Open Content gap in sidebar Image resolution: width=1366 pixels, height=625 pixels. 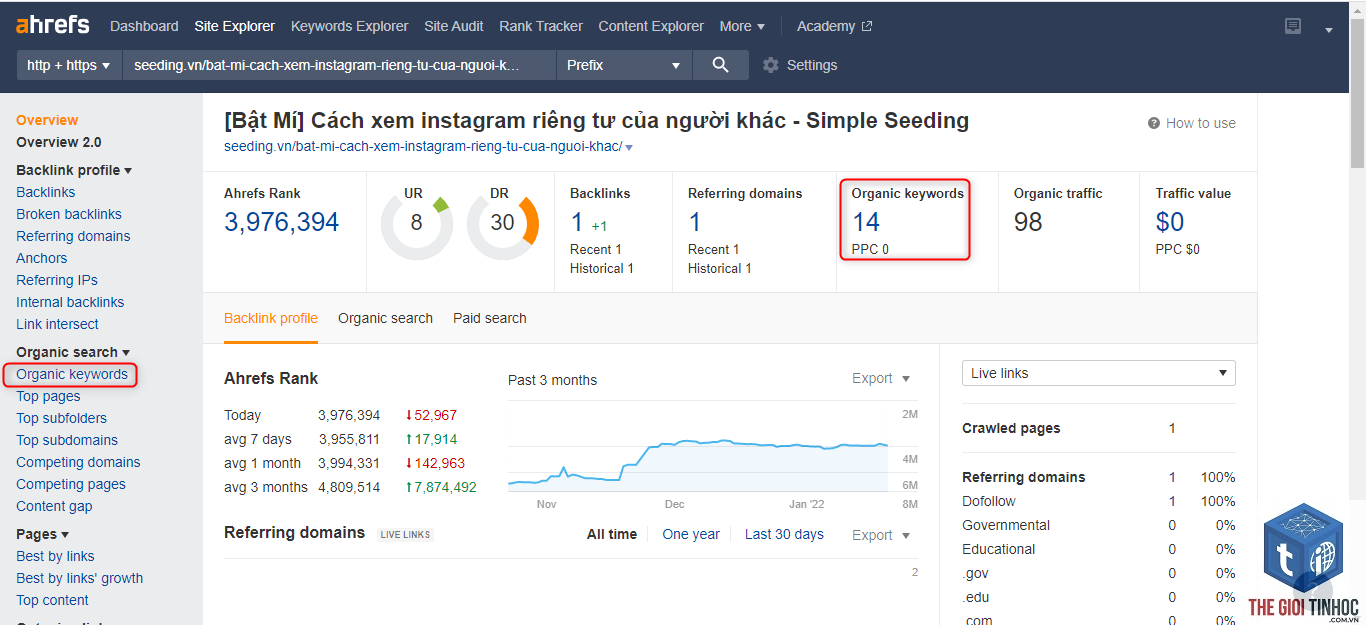(54, 506)
